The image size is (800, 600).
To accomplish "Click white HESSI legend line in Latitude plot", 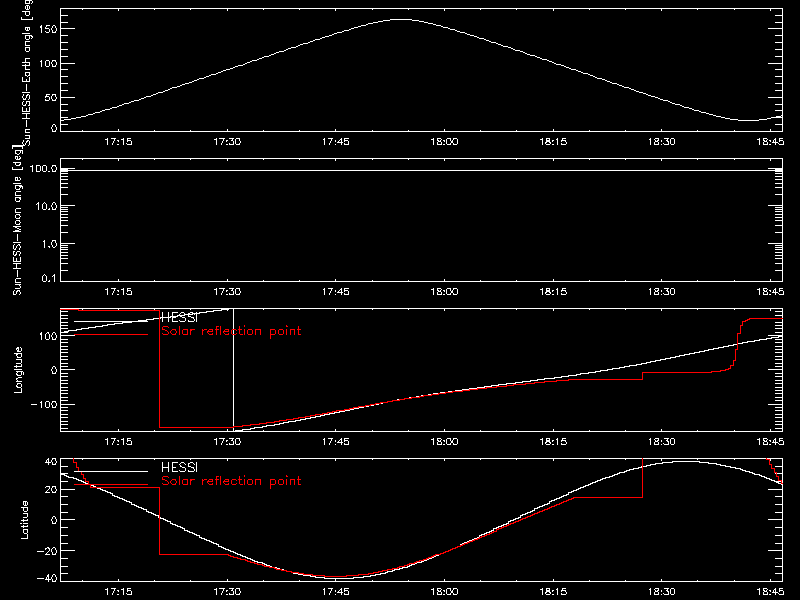I will pyautogui.click(x=111, y=471).
